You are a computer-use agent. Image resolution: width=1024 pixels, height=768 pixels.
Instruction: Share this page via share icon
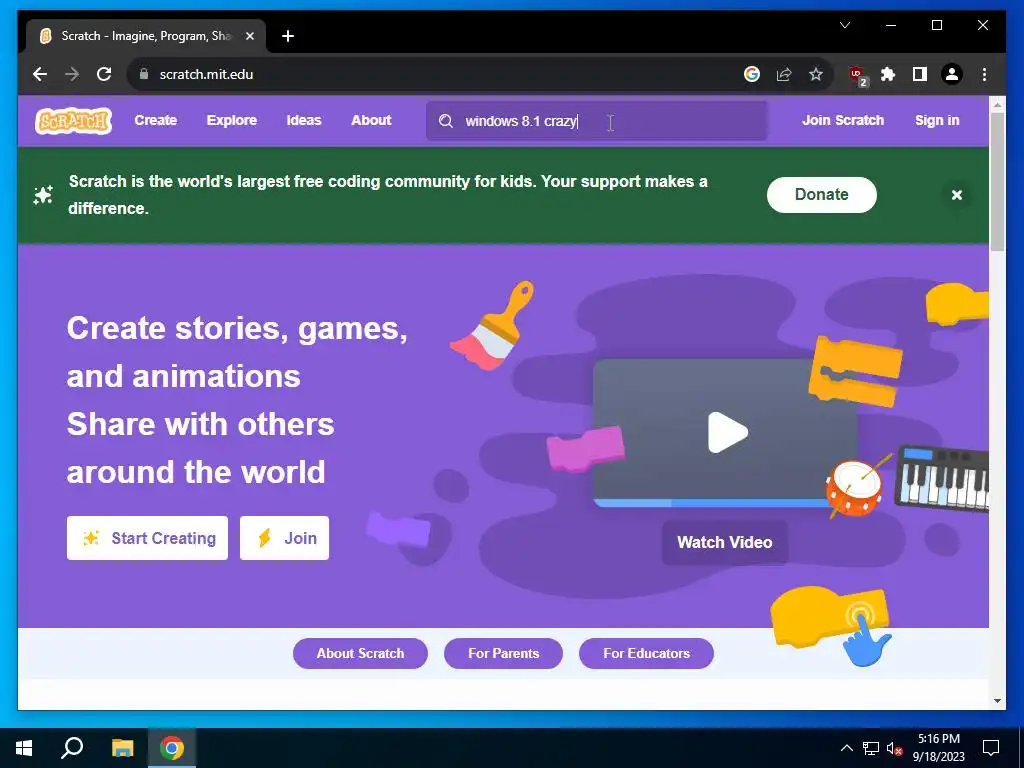pyautogui.click(x=784, y=74)
